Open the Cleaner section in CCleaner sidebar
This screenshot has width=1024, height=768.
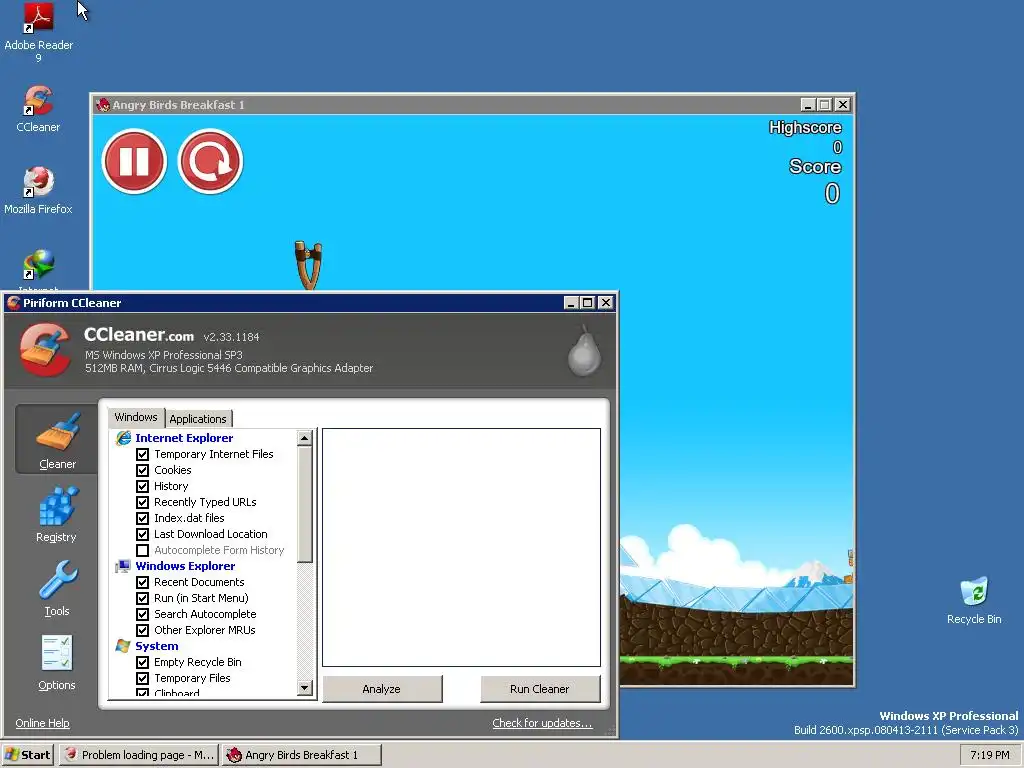(57, 439)
